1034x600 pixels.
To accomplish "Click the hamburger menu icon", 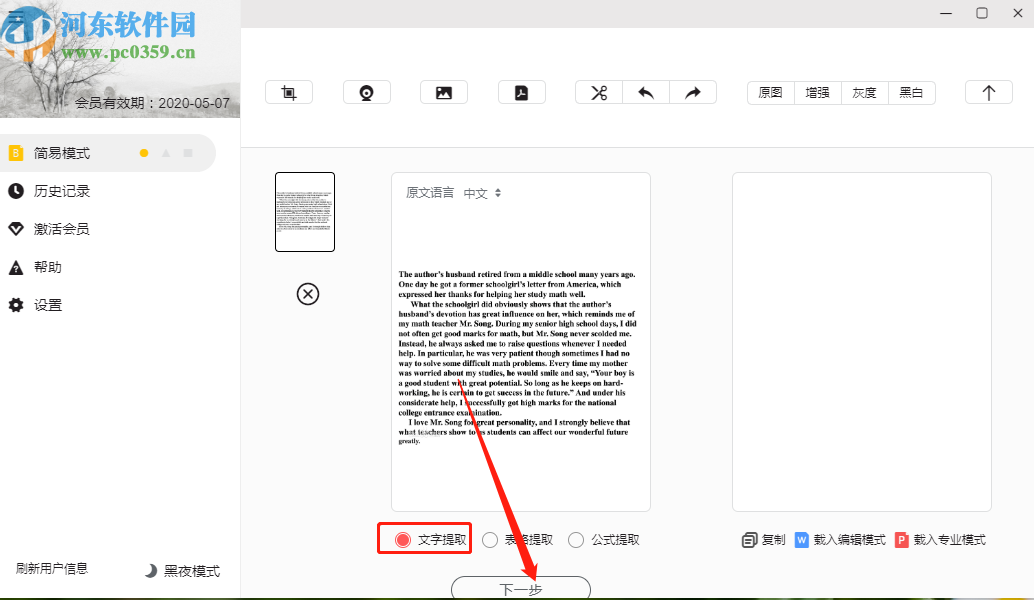I will coord(16,16).
